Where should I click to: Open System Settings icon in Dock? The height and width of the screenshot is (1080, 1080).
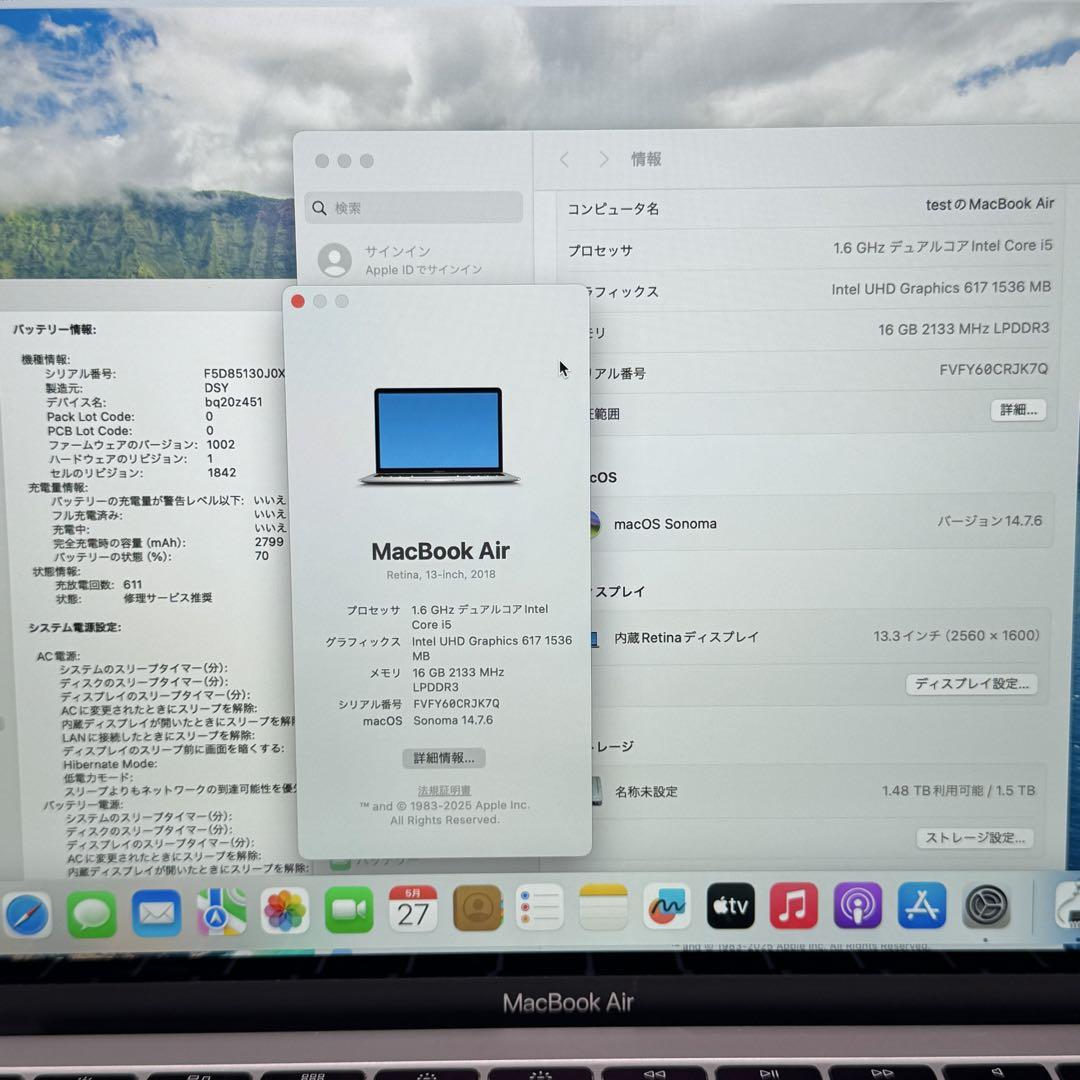(986, 906)
